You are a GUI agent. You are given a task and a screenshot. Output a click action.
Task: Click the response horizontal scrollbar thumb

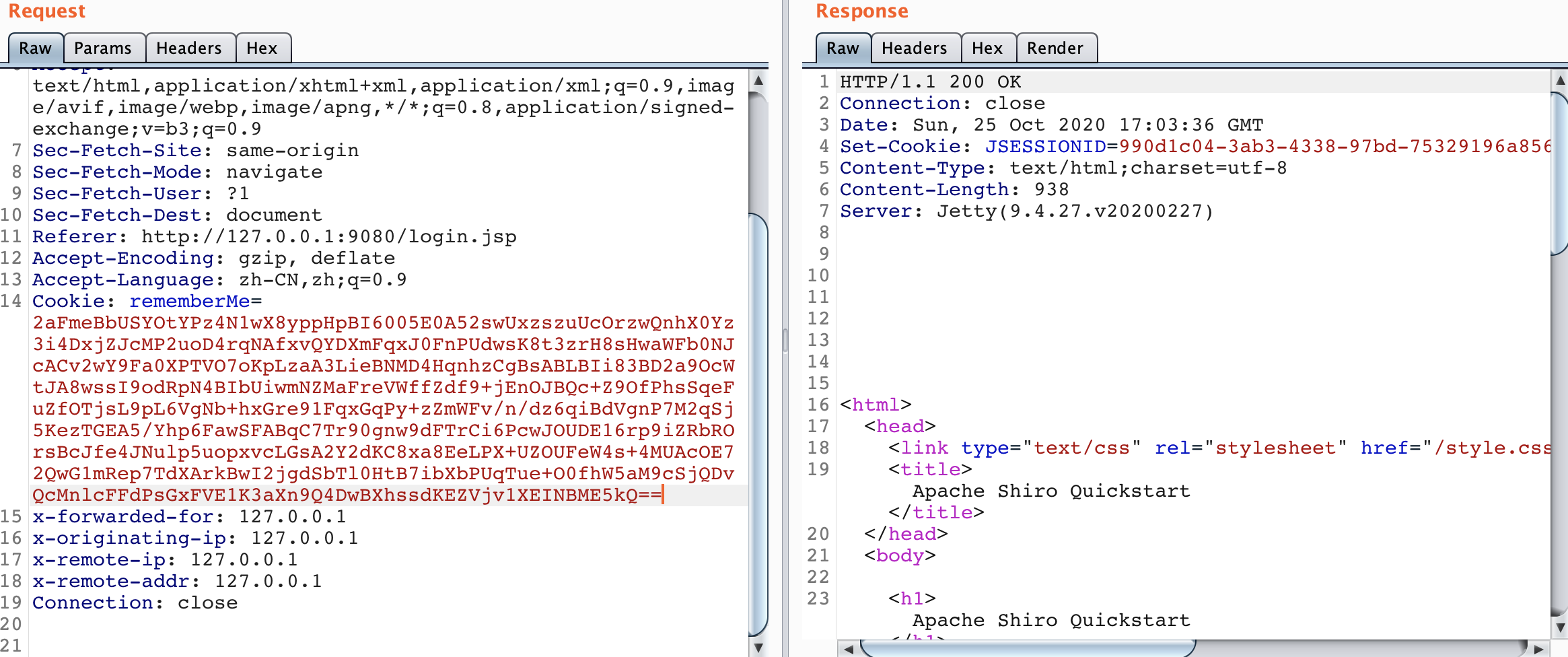click(x=1026, y=649)
